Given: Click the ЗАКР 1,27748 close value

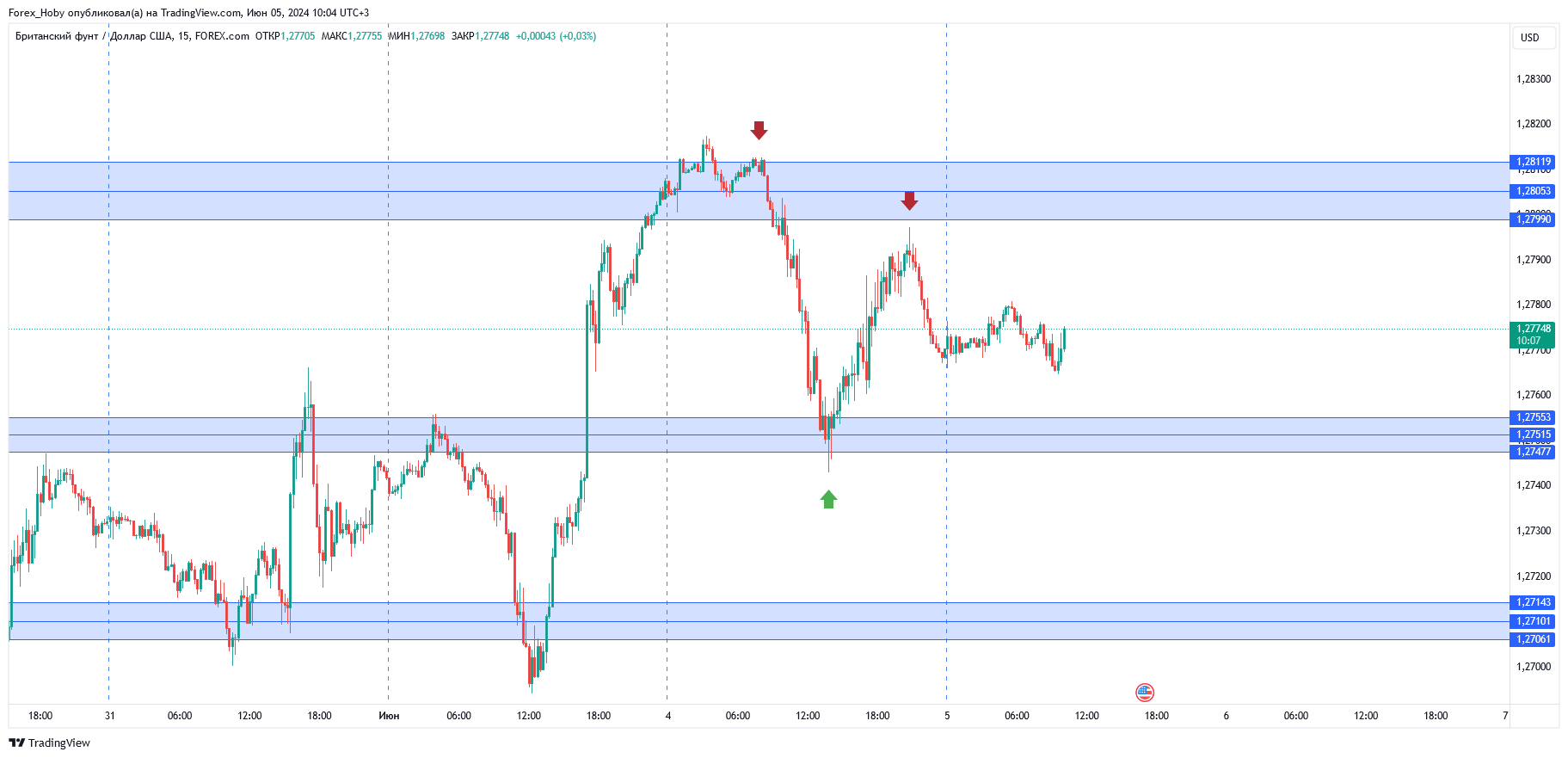Looking at the screenshot, I should pyautogui.click(x=480, y=36).
